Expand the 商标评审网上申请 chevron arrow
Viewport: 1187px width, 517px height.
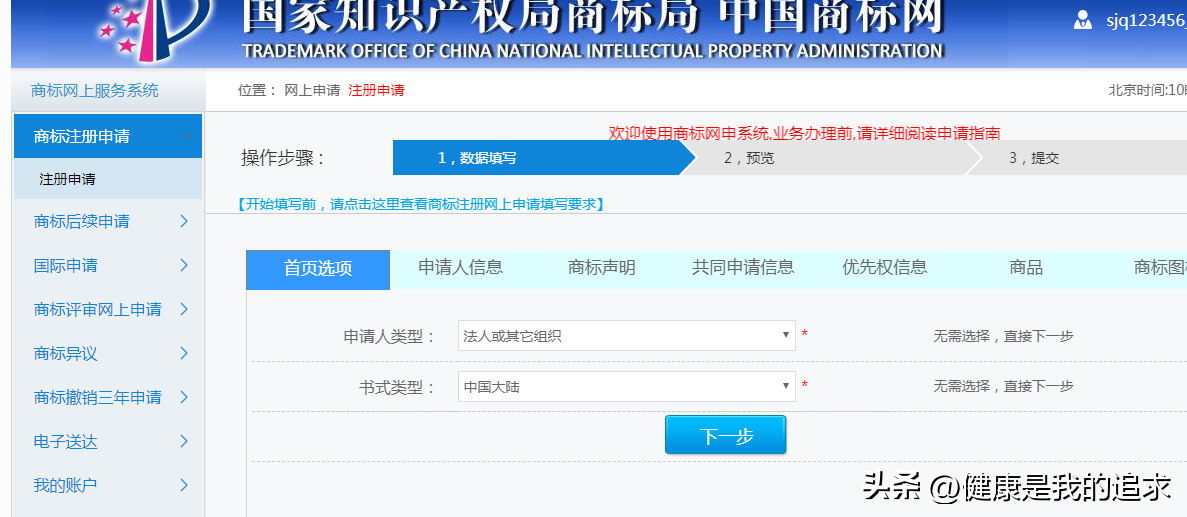(x=184, y=309)
